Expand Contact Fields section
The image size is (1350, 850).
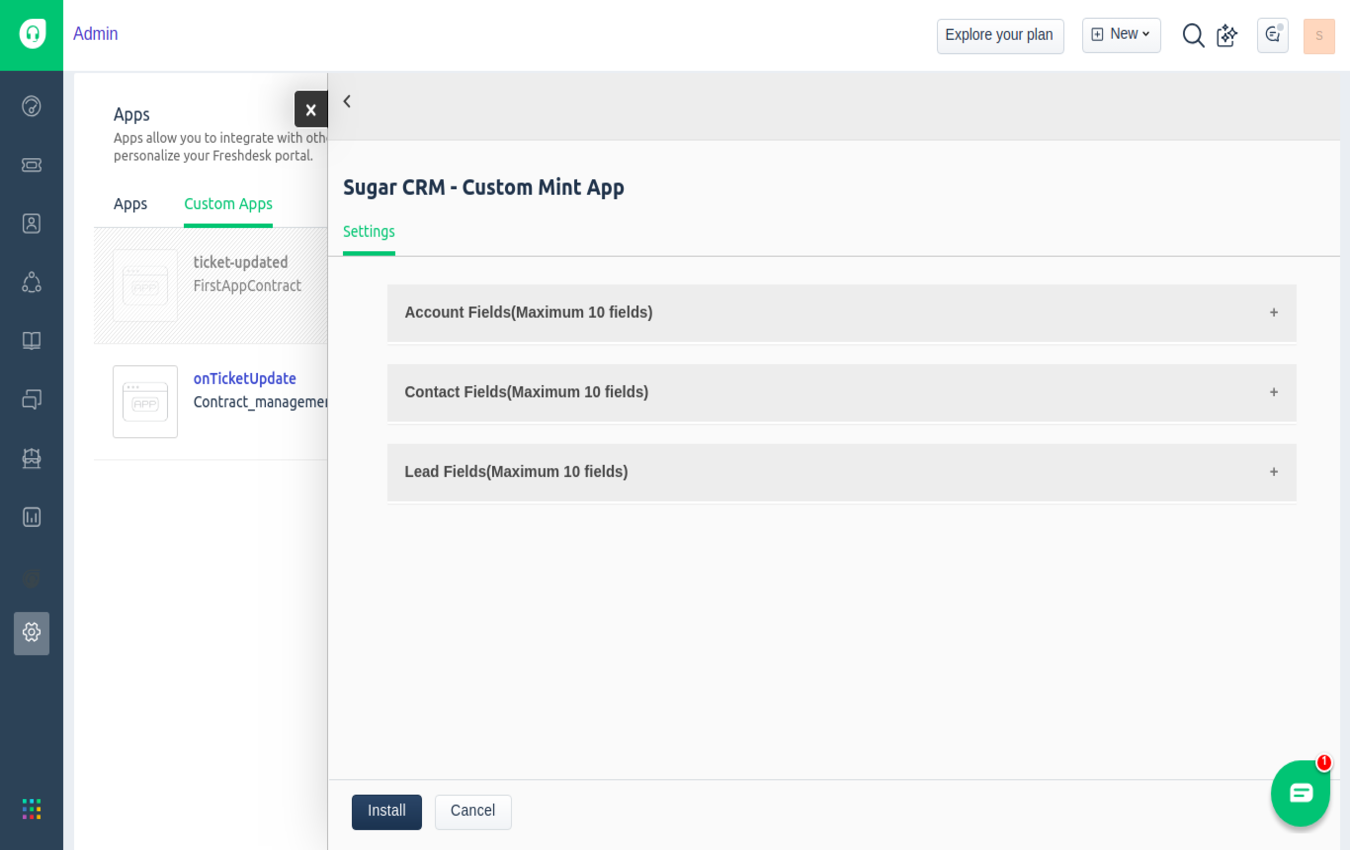(x=842, y=393)
